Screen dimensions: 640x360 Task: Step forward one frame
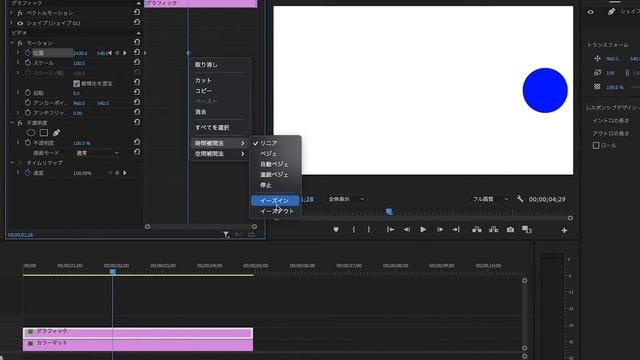440,230
